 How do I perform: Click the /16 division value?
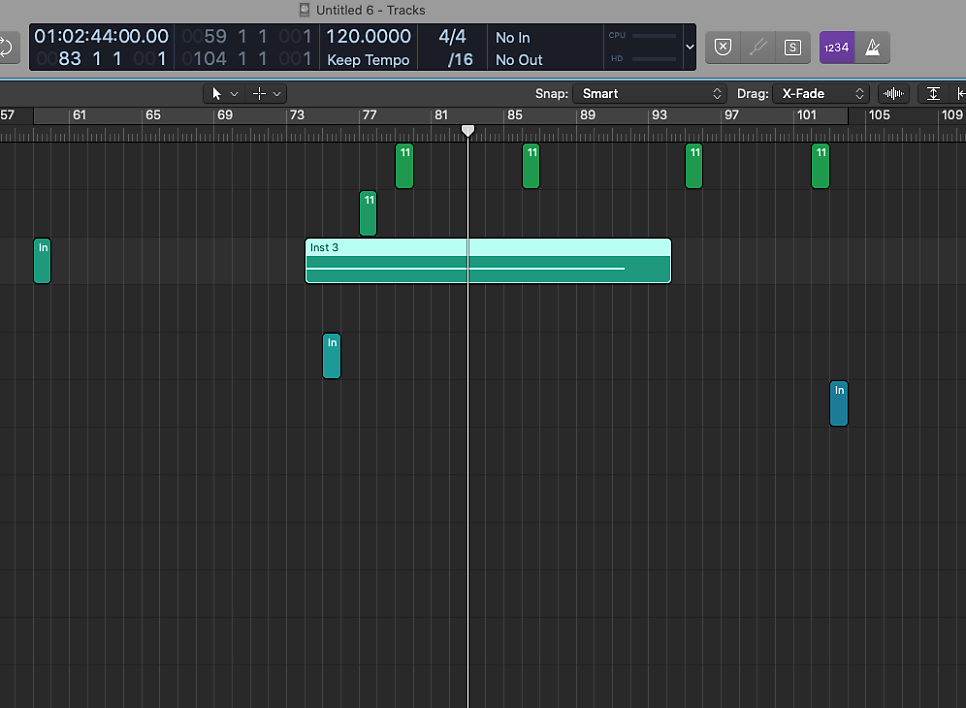pos(460,60)
